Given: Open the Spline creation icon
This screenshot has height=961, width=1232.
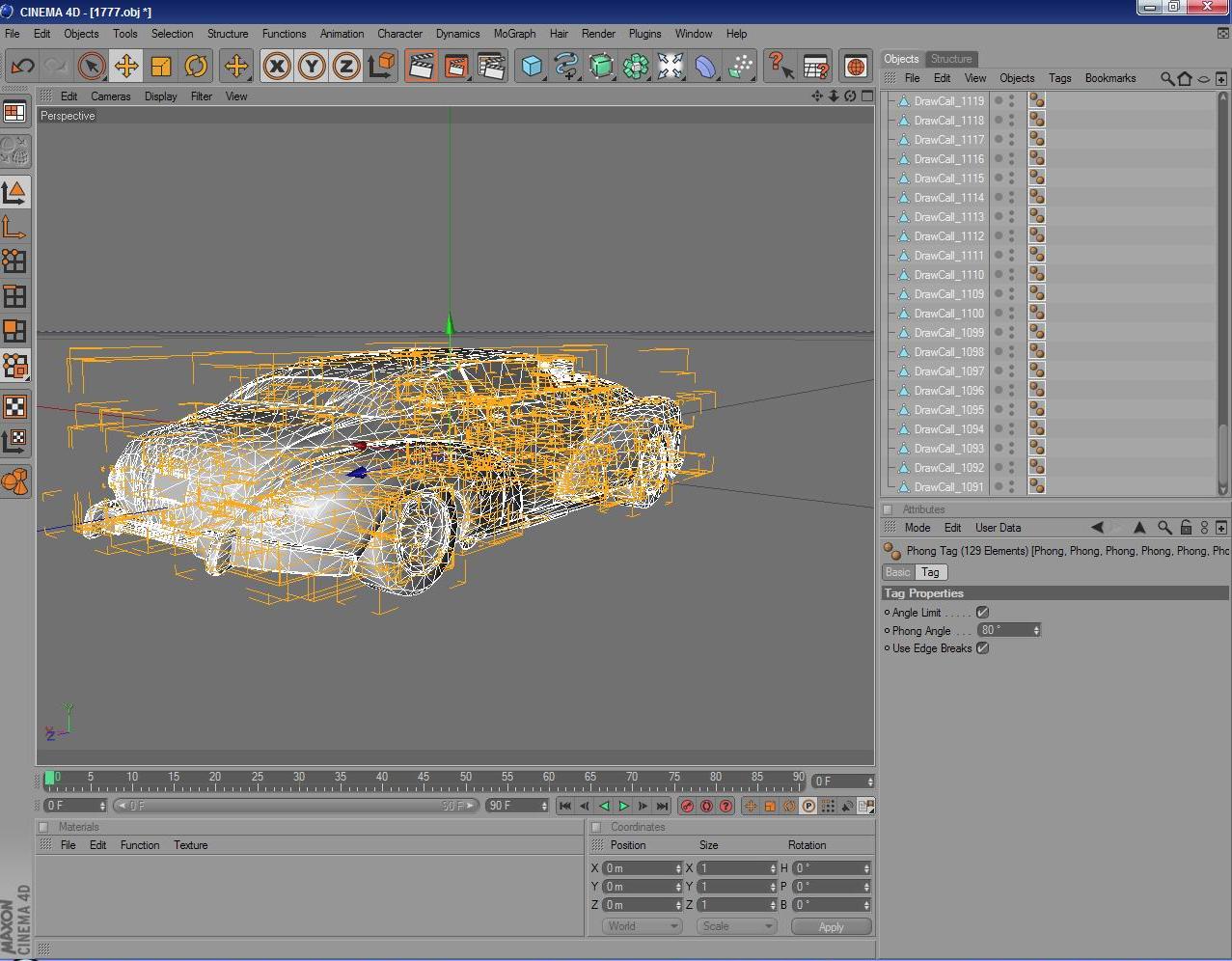Looking at the screenshot, I should [x=567, y=66].
